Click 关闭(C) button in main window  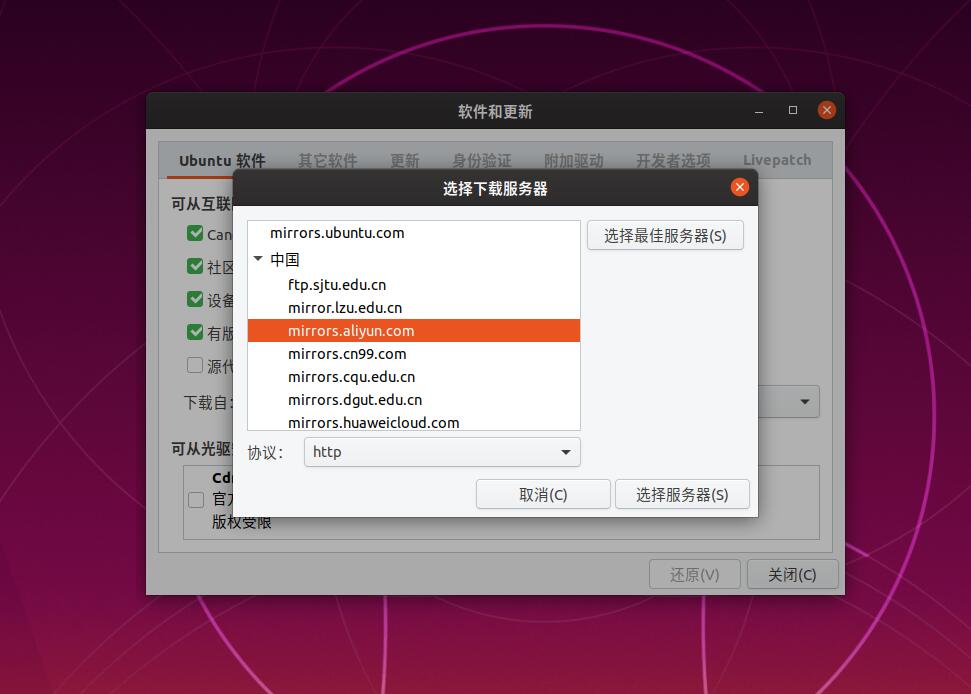point(792,575)
